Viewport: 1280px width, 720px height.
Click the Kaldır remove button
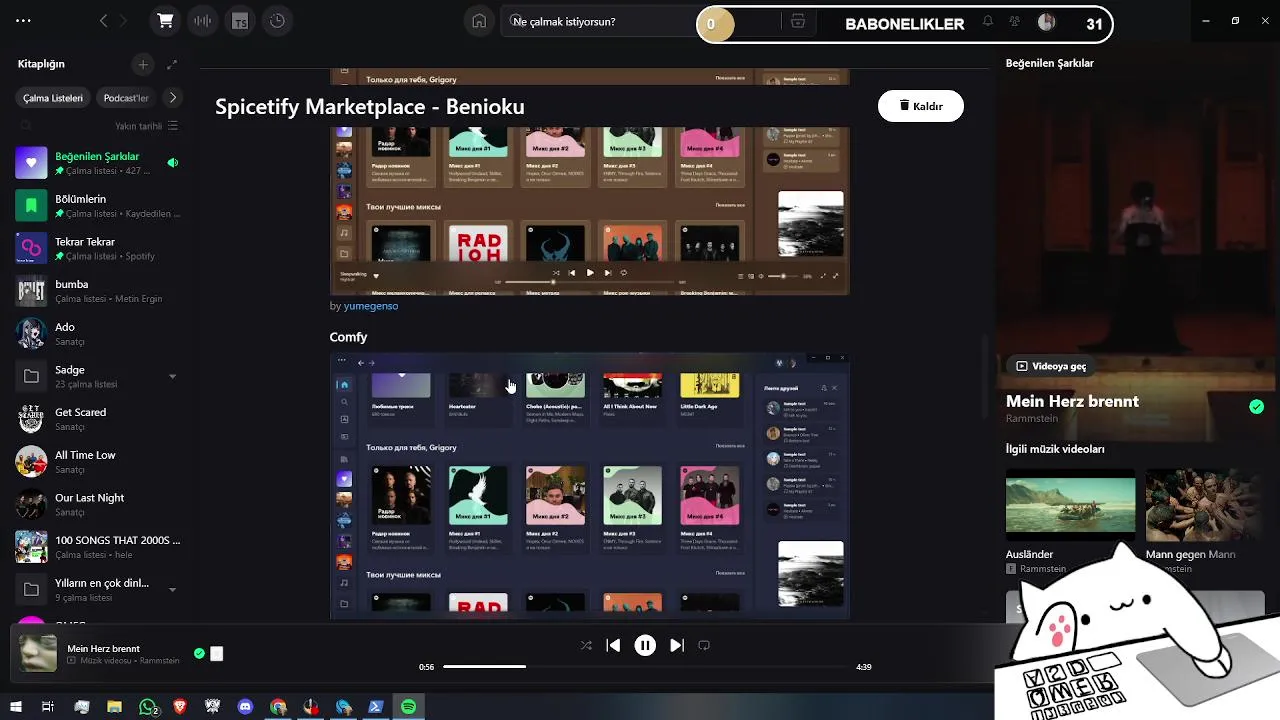coord(921,106)
